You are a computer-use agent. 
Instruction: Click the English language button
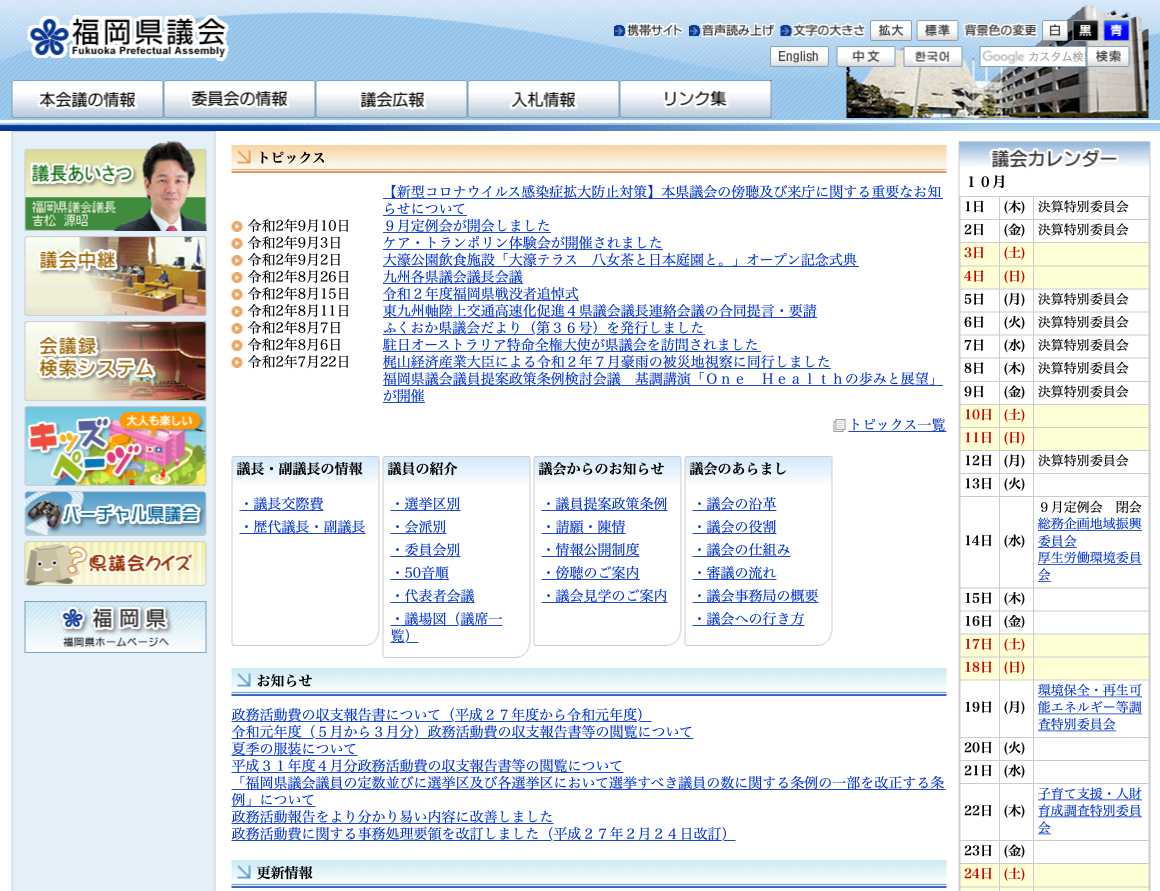(798, 57)
